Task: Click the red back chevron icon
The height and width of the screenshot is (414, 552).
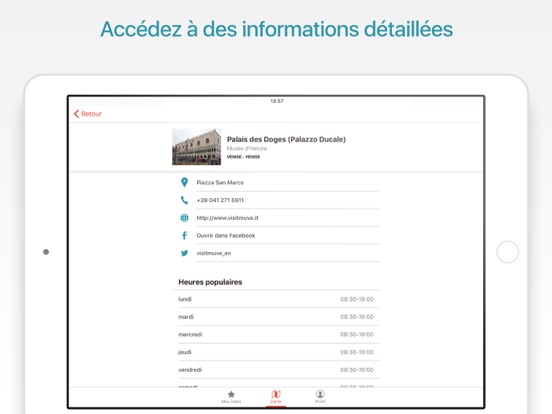Action: point(76,114)
